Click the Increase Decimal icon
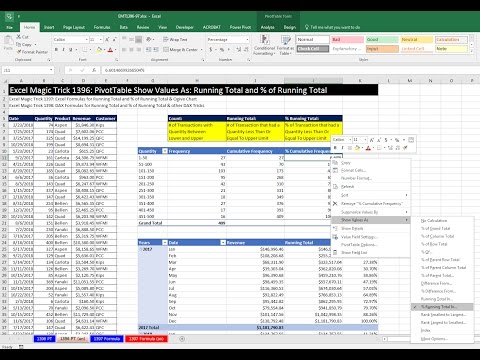 click(x=239, y=50)
